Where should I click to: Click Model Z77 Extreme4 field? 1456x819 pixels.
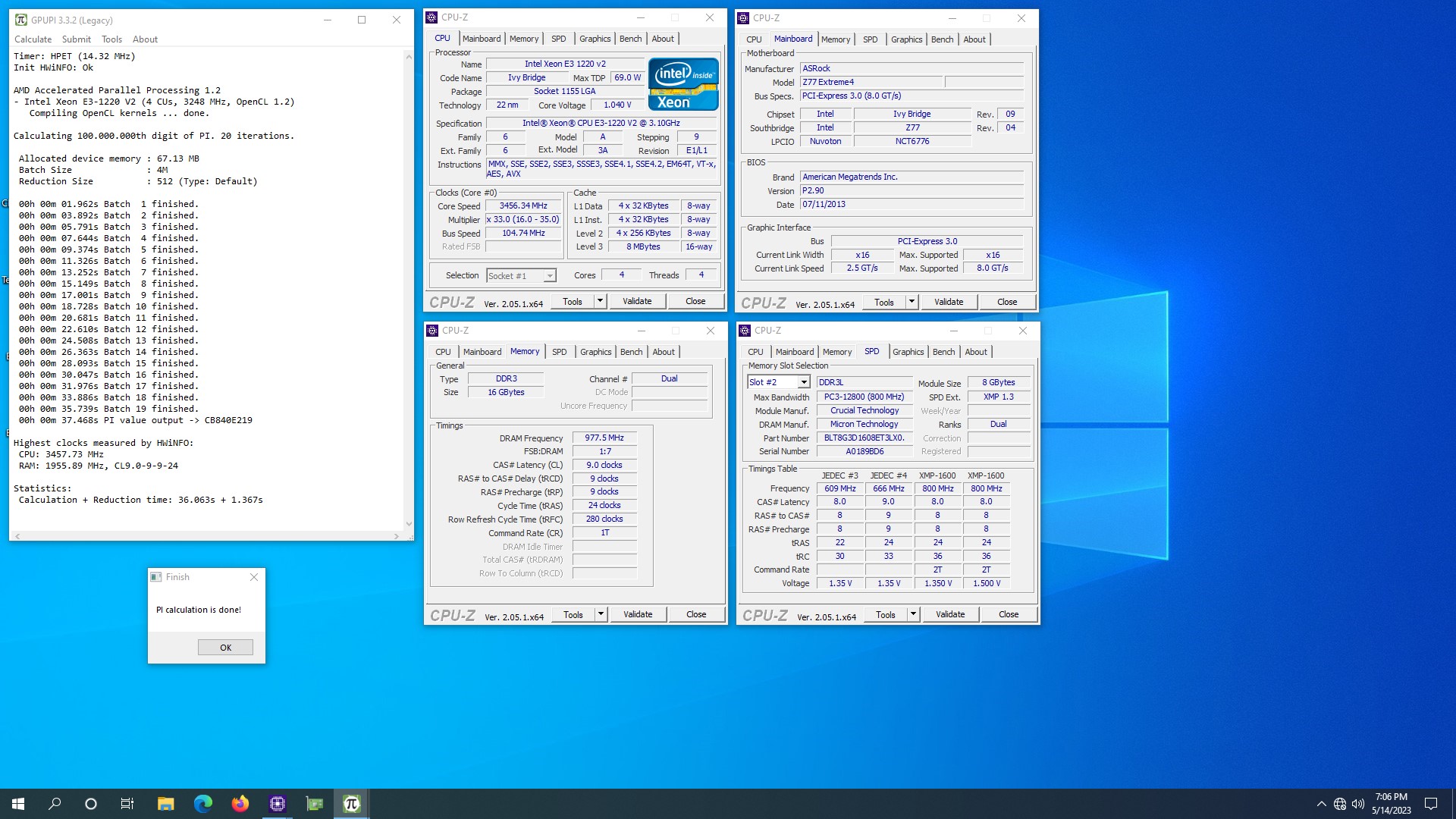point(871,82)
